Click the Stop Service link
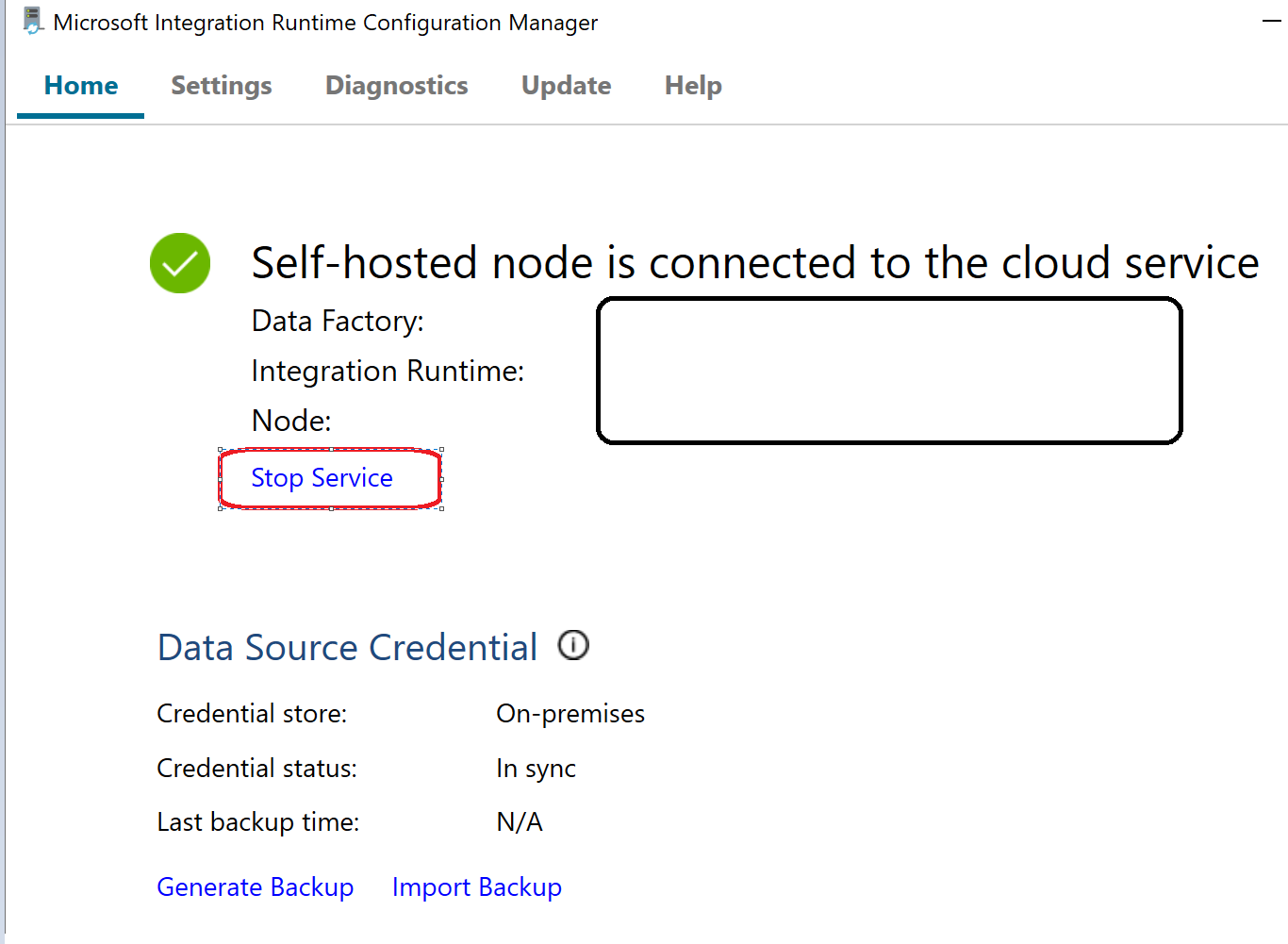This screenshot has height=944, width=1288. pos(322,478)
